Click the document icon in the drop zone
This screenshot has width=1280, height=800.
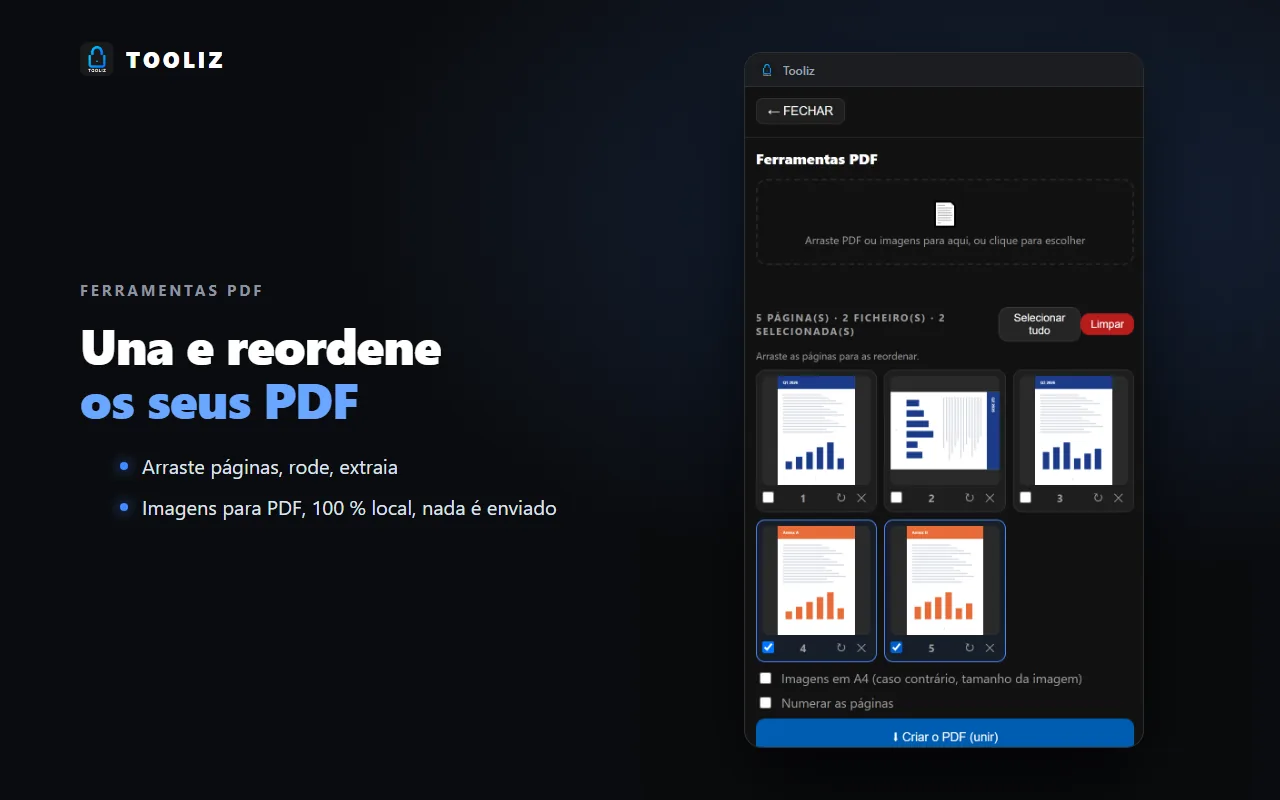pyautogui.click(x=945, y=214)
